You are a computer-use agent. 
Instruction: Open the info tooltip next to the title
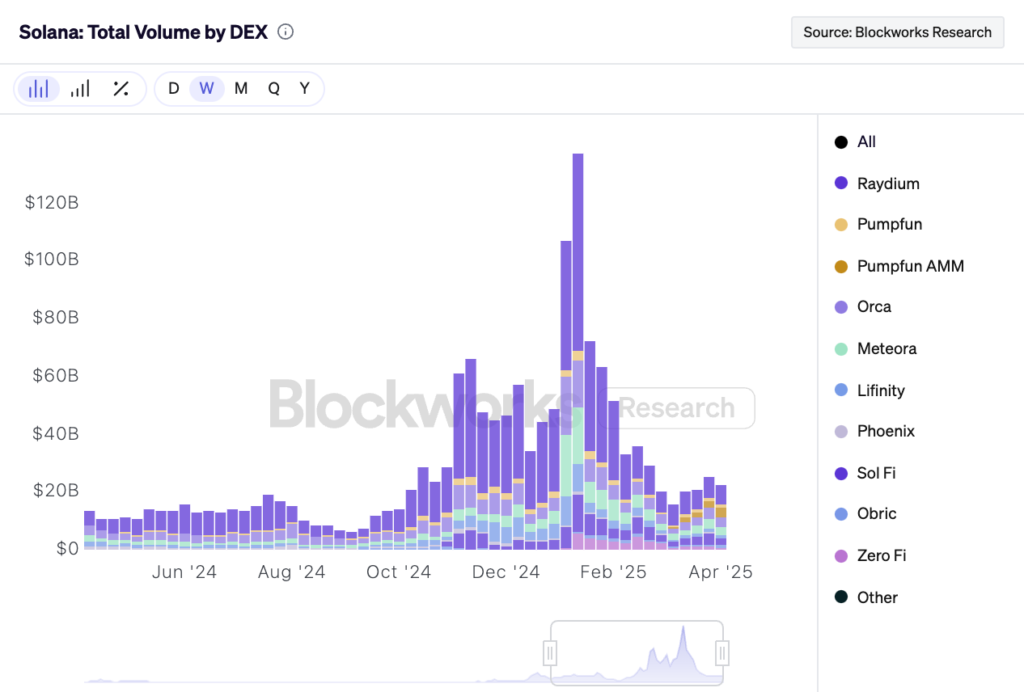pyautogui.click(x=285, y=31)
